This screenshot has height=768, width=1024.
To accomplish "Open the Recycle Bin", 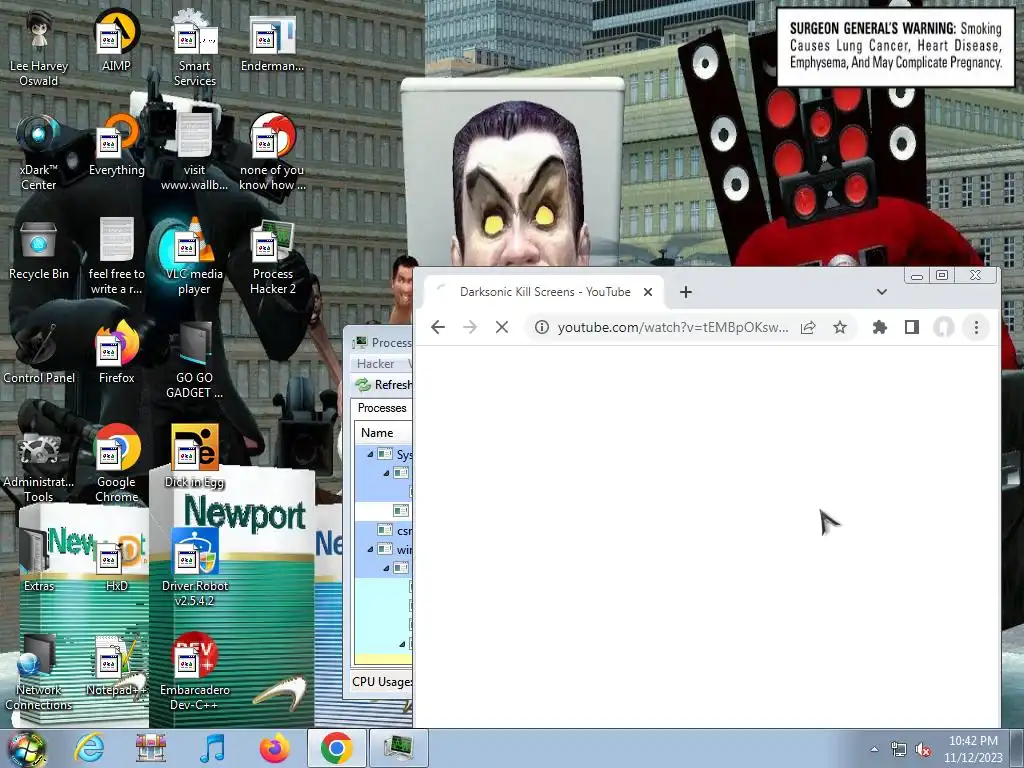I will click(x=39, y=249).
